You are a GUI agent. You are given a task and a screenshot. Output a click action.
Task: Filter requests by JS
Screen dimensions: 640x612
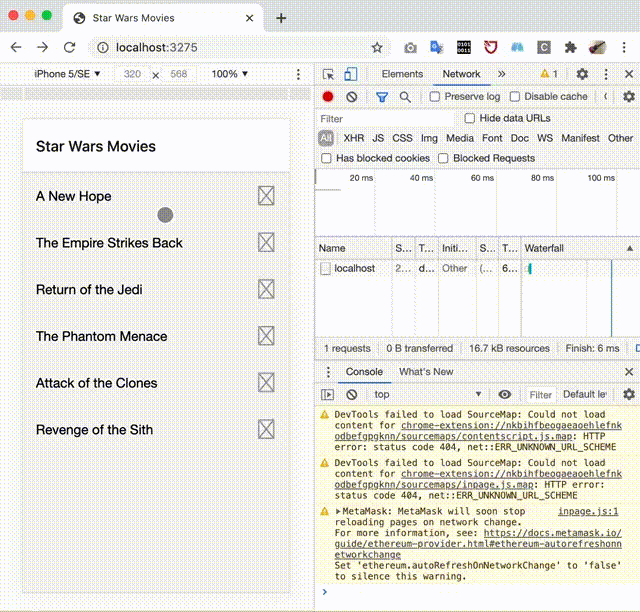pos(378,138)
